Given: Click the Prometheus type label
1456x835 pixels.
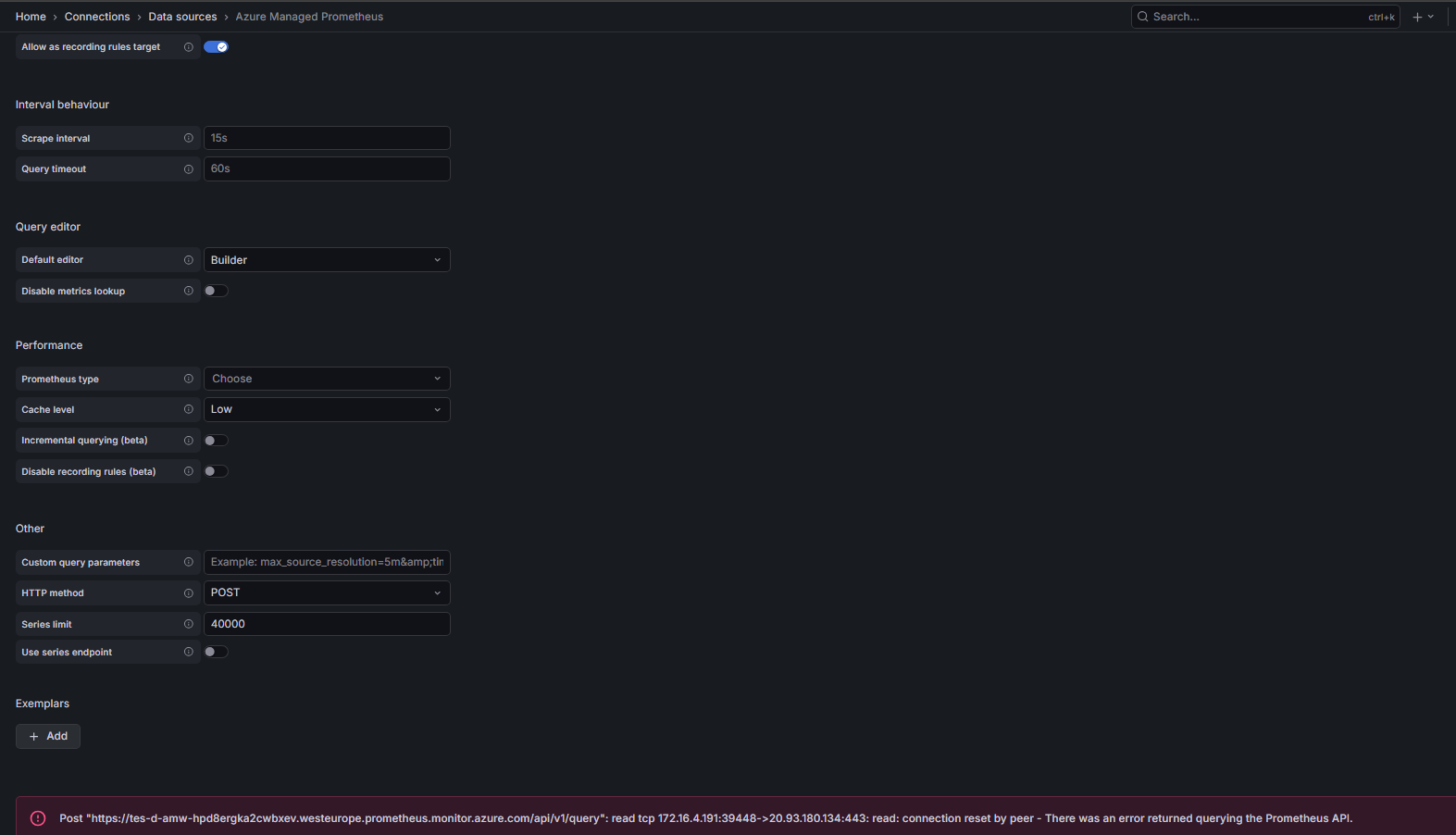Looking at the screenshot, I should pos(60,380).
